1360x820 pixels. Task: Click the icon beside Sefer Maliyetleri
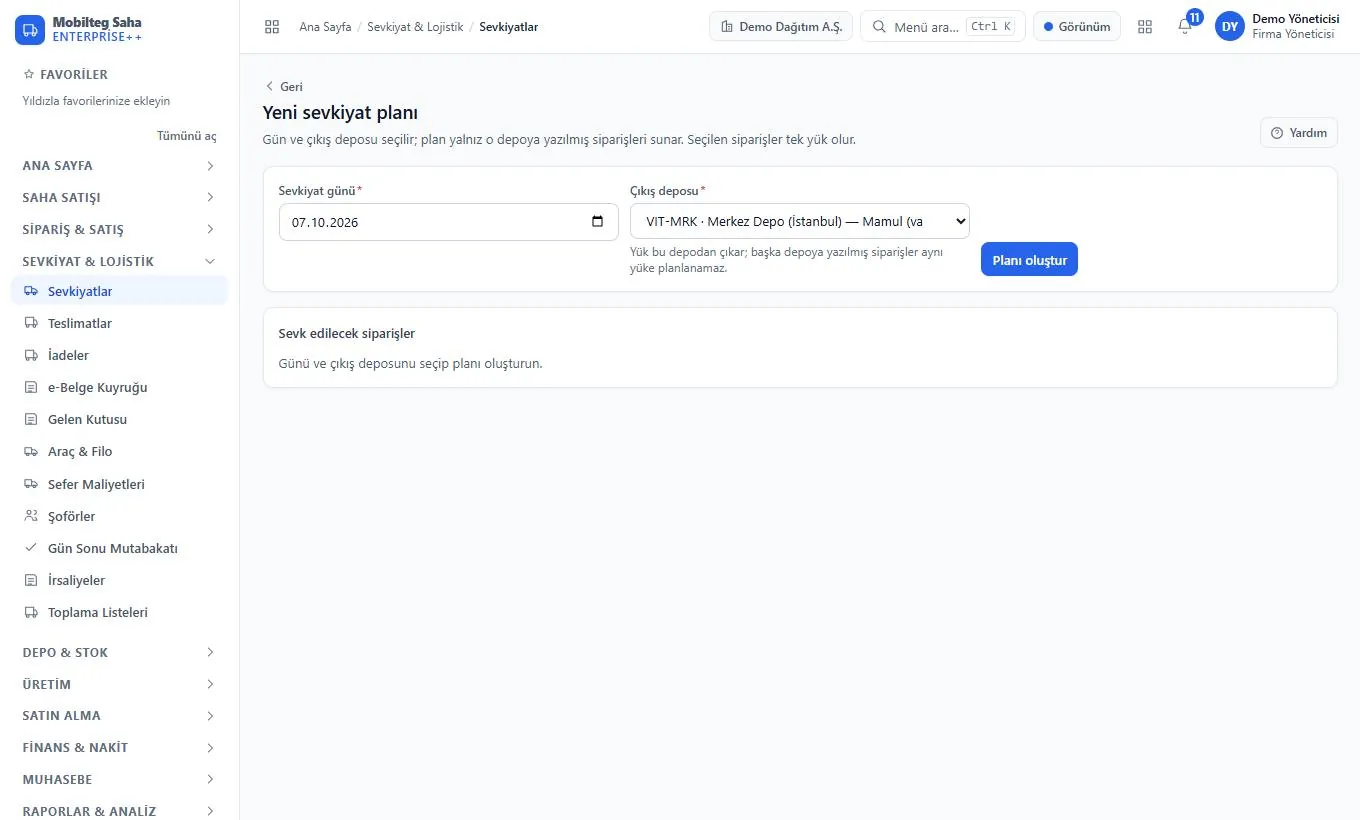30,484
